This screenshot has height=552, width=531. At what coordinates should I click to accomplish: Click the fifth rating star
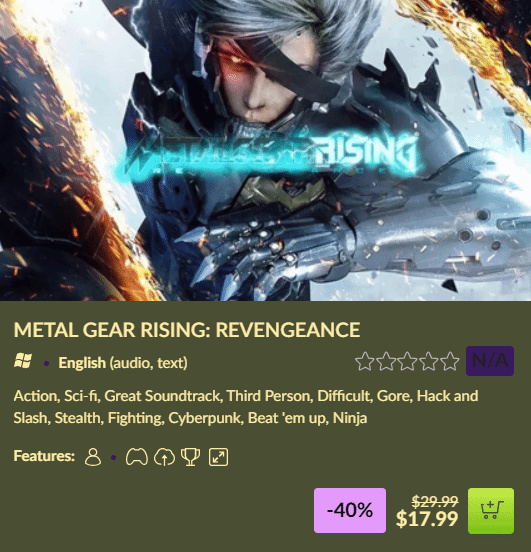(x=450, y=361)
